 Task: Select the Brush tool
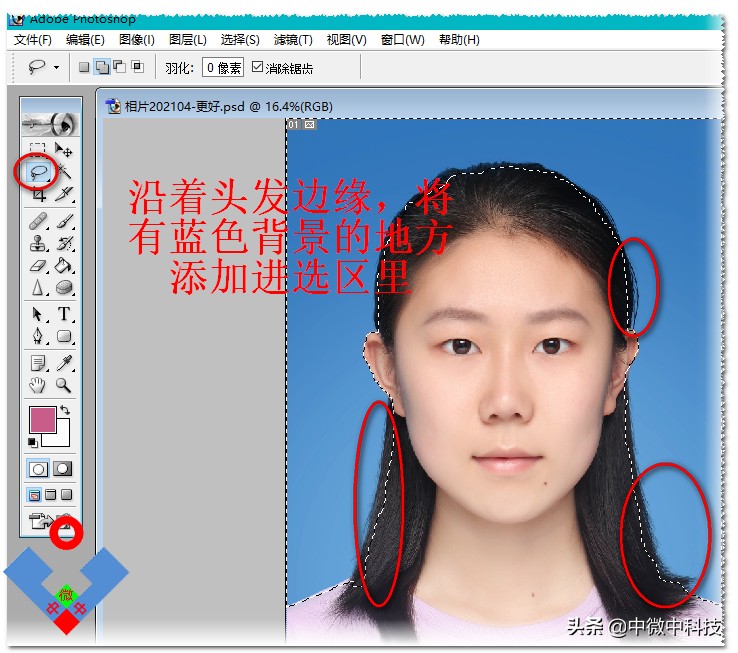tap(64, 221)
